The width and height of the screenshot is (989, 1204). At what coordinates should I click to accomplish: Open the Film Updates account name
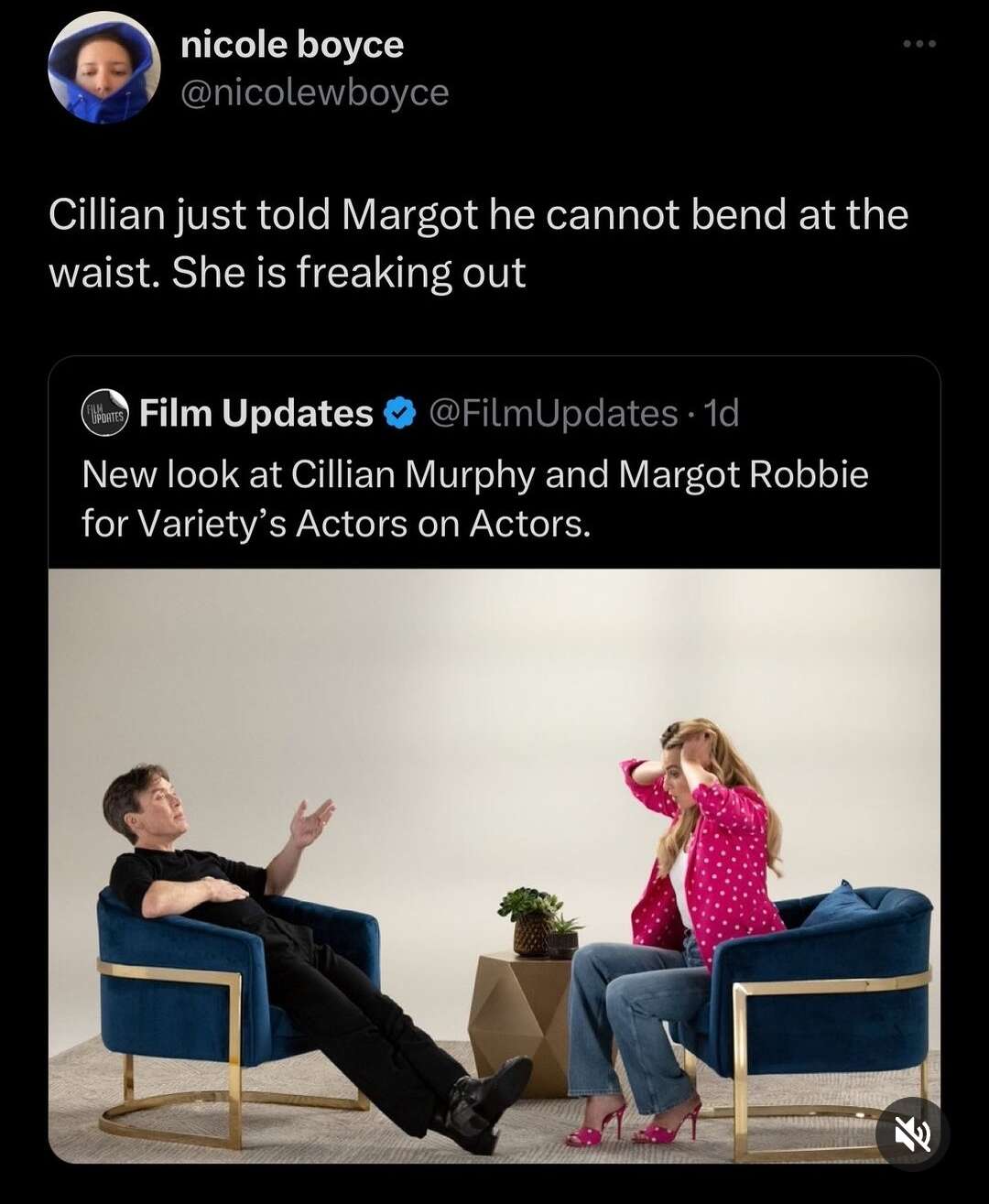pyautogui.click(x=256, y=413)
